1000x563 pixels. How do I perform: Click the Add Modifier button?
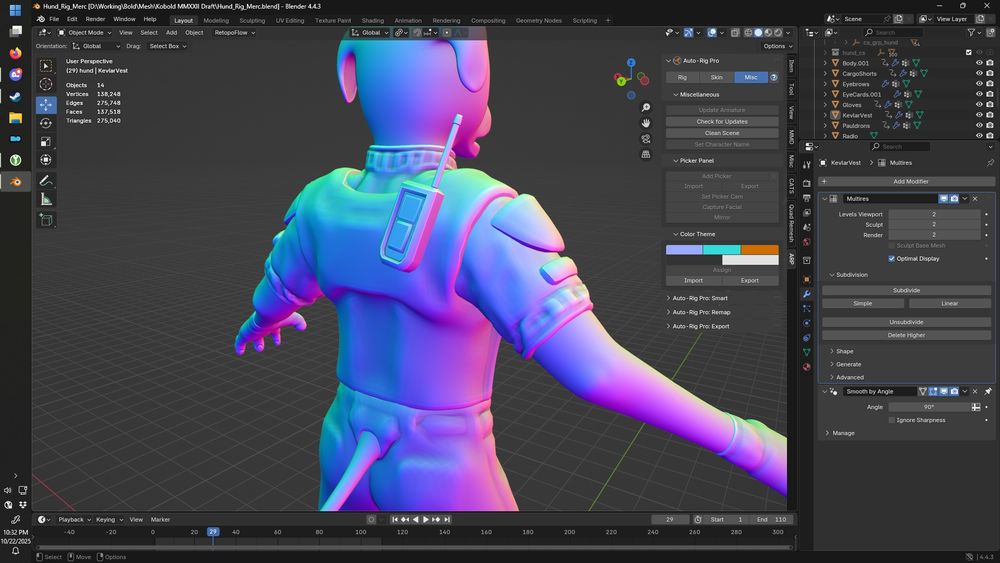(911, 181)
